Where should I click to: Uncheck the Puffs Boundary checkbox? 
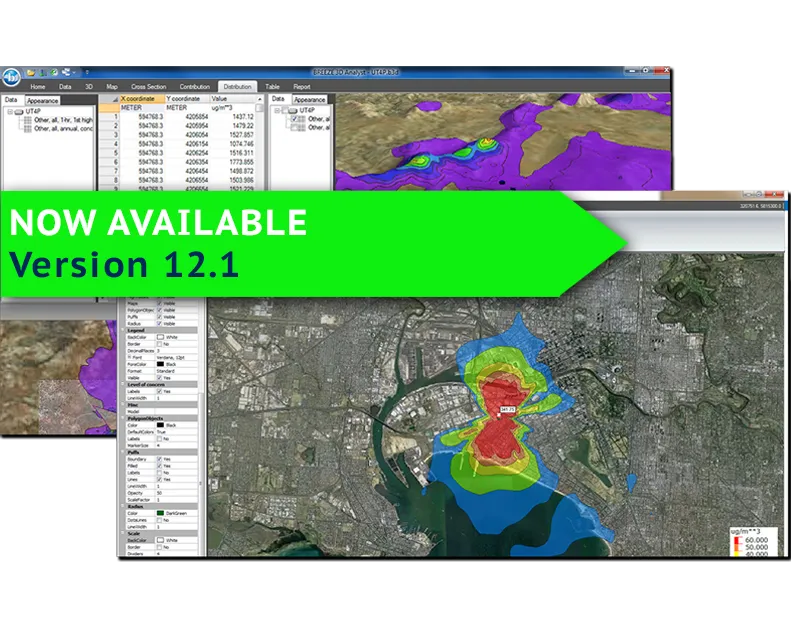(x=160, y=458)
